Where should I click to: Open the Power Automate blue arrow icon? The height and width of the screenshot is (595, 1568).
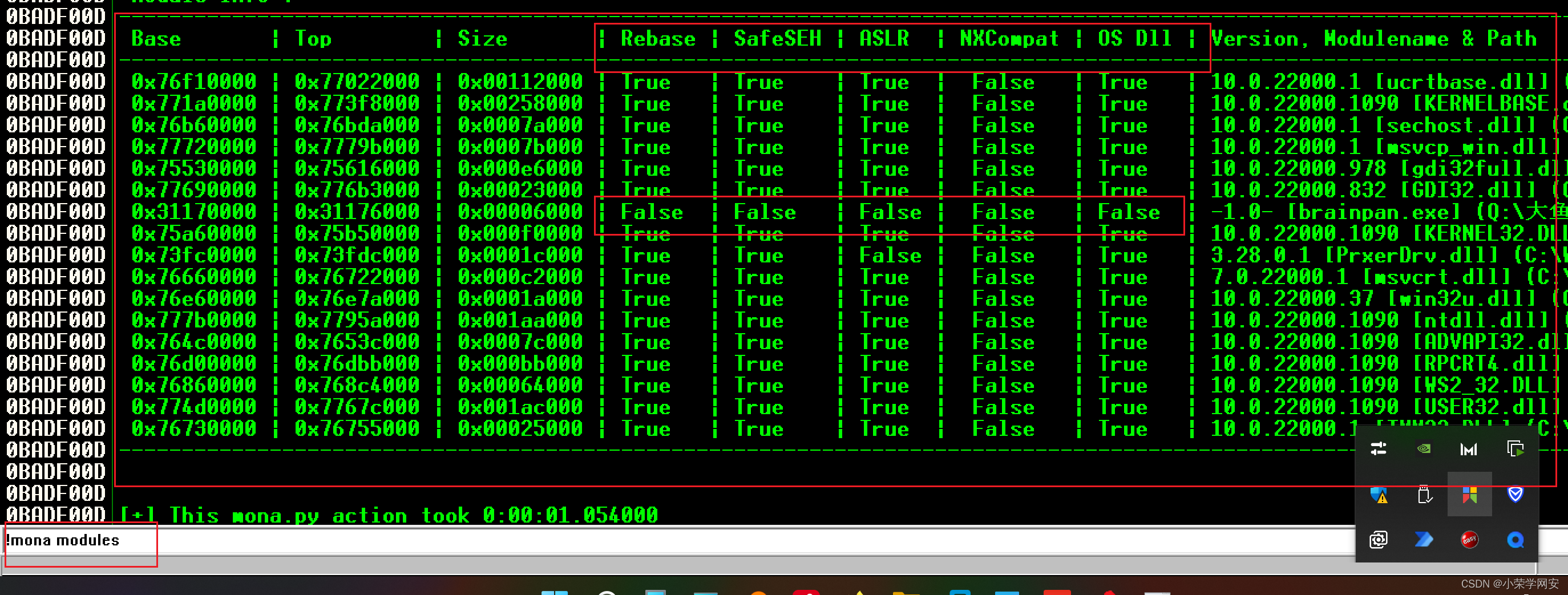pos(1424,540)
